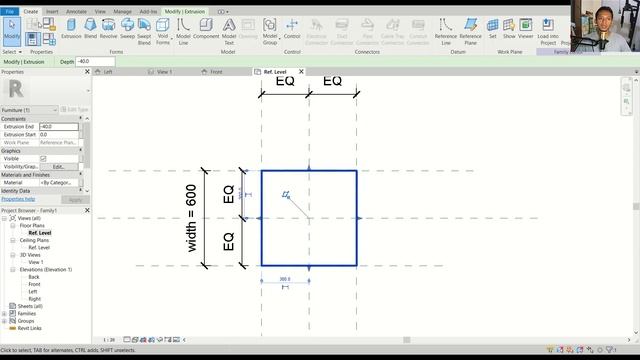Open the Select panel dropdown
Image resolution: width=640 pixels, height=360 pixels.
(x=12, y=52)
